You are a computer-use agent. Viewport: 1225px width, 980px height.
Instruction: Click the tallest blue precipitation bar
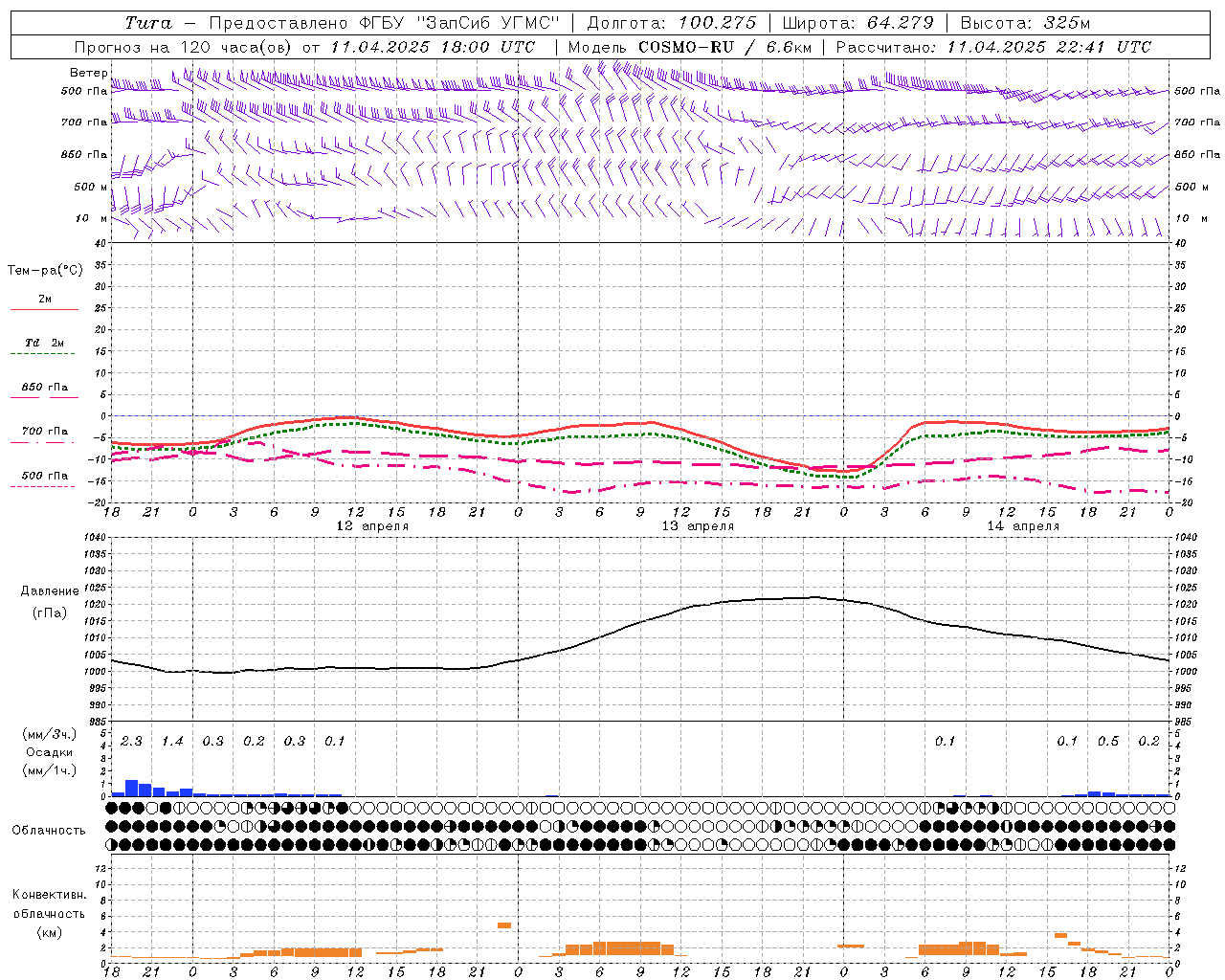[x=132, y=788]
